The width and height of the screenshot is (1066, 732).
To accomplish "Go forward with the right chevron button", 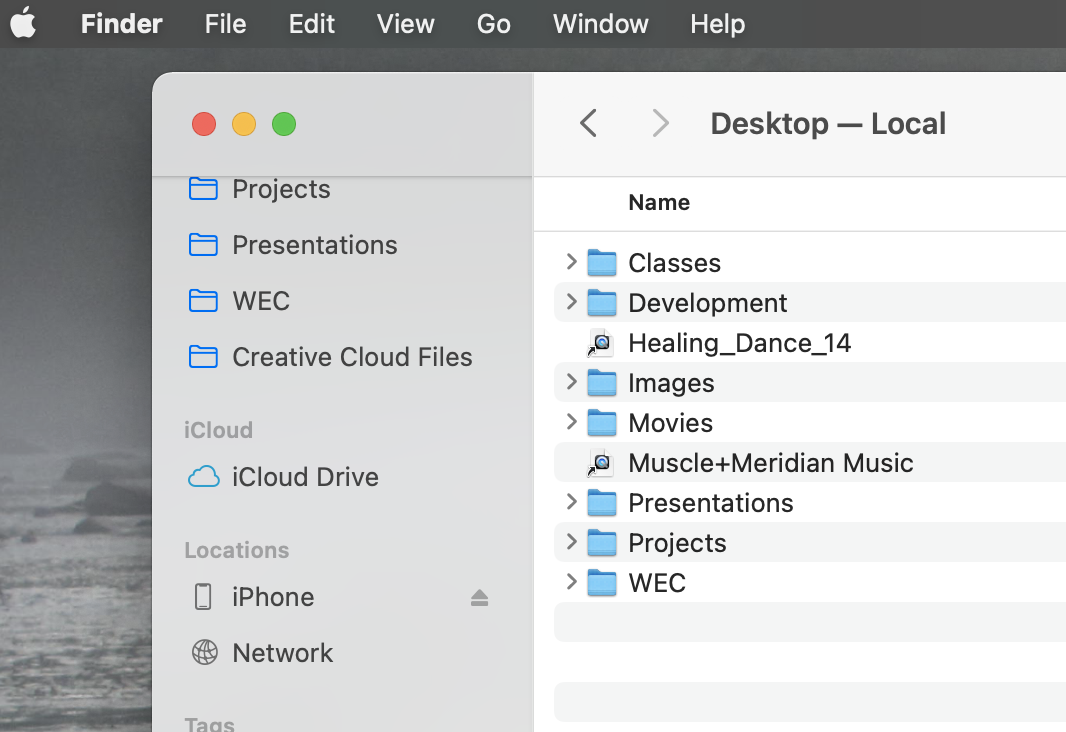I will [660, 124].
